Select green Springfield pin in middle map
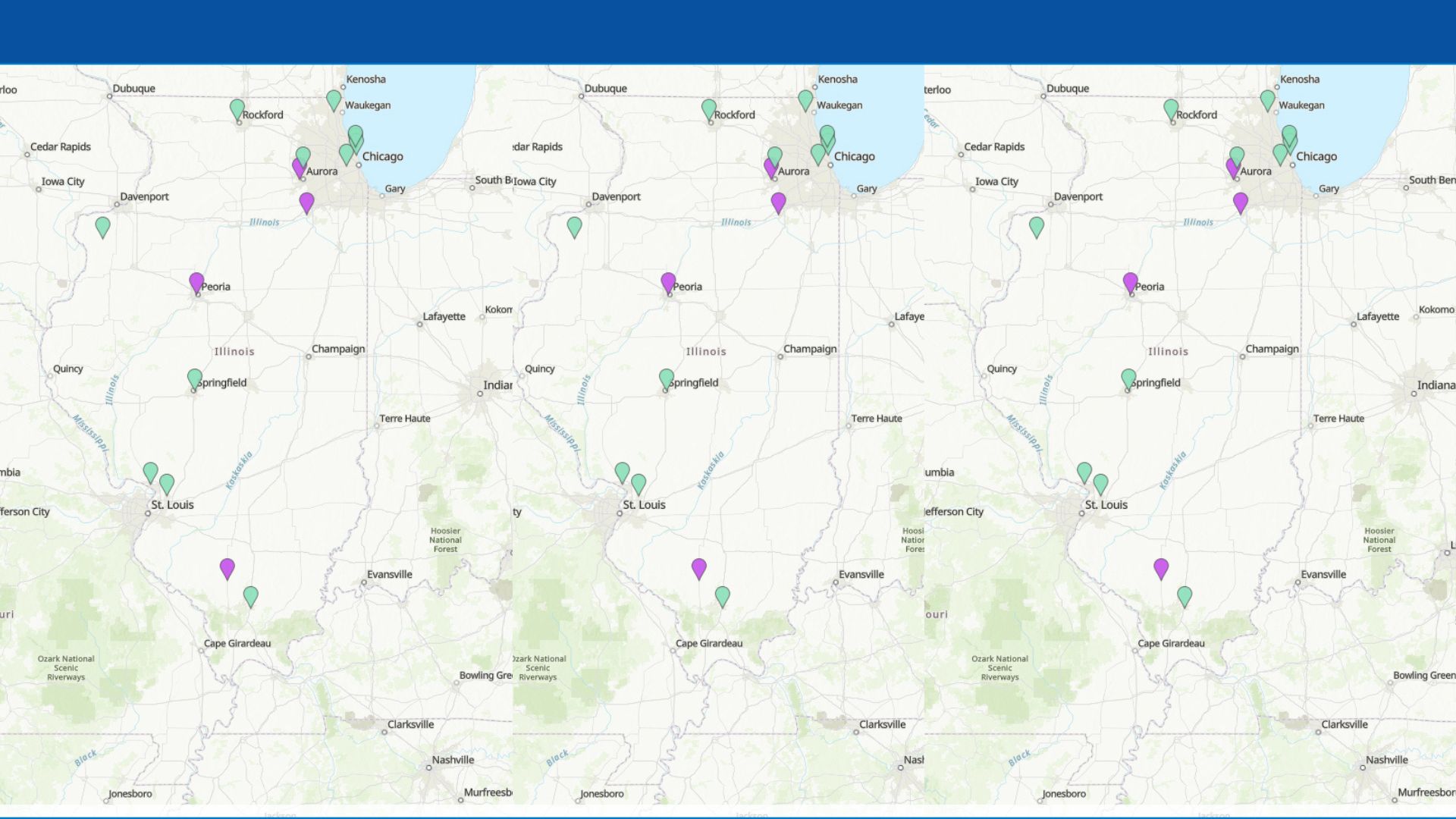This screenshot has width=1456, height=819. tap(667, 378)
